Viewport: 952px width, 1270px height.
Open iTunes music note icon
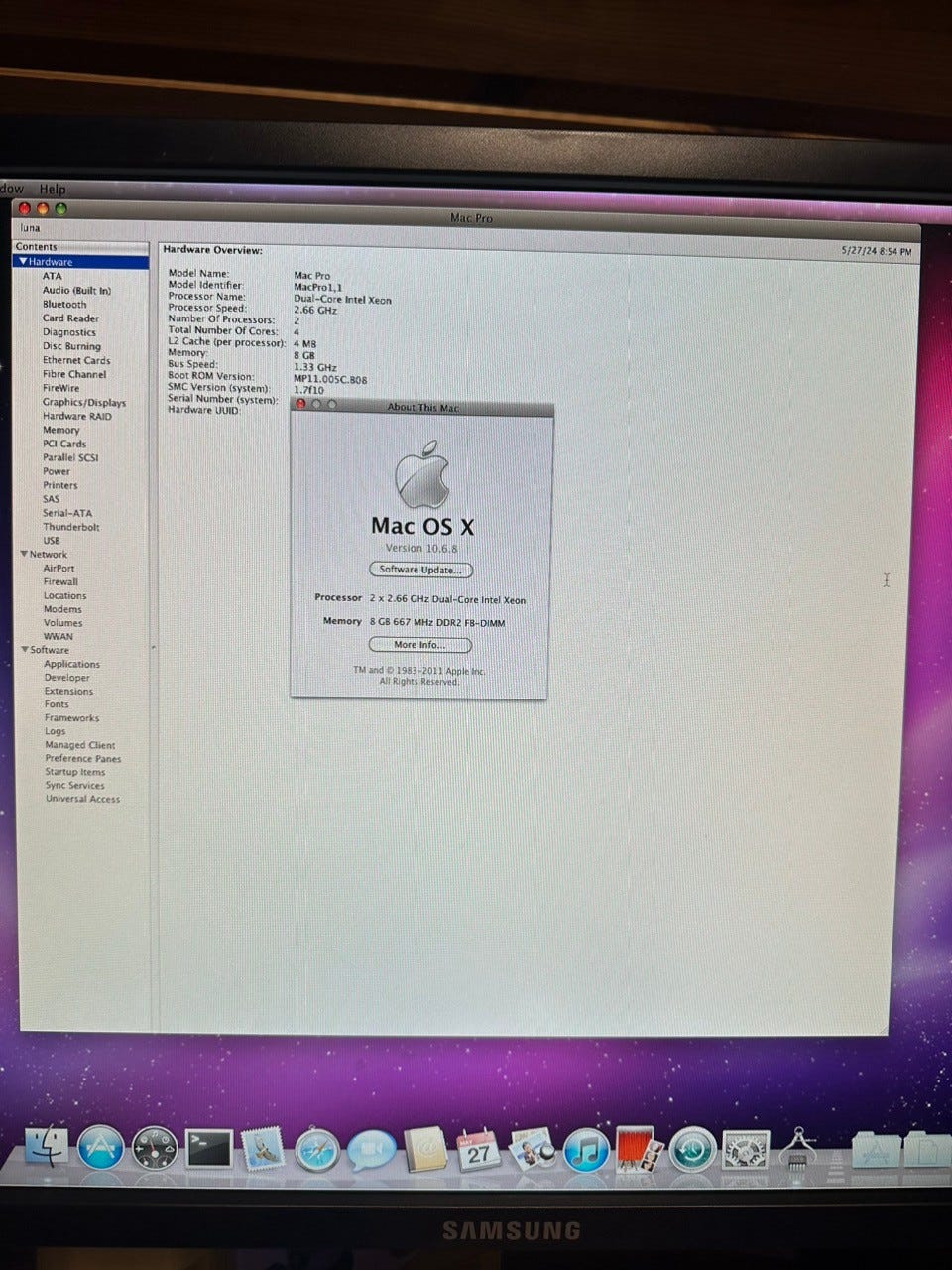(x=587, y=1150)
